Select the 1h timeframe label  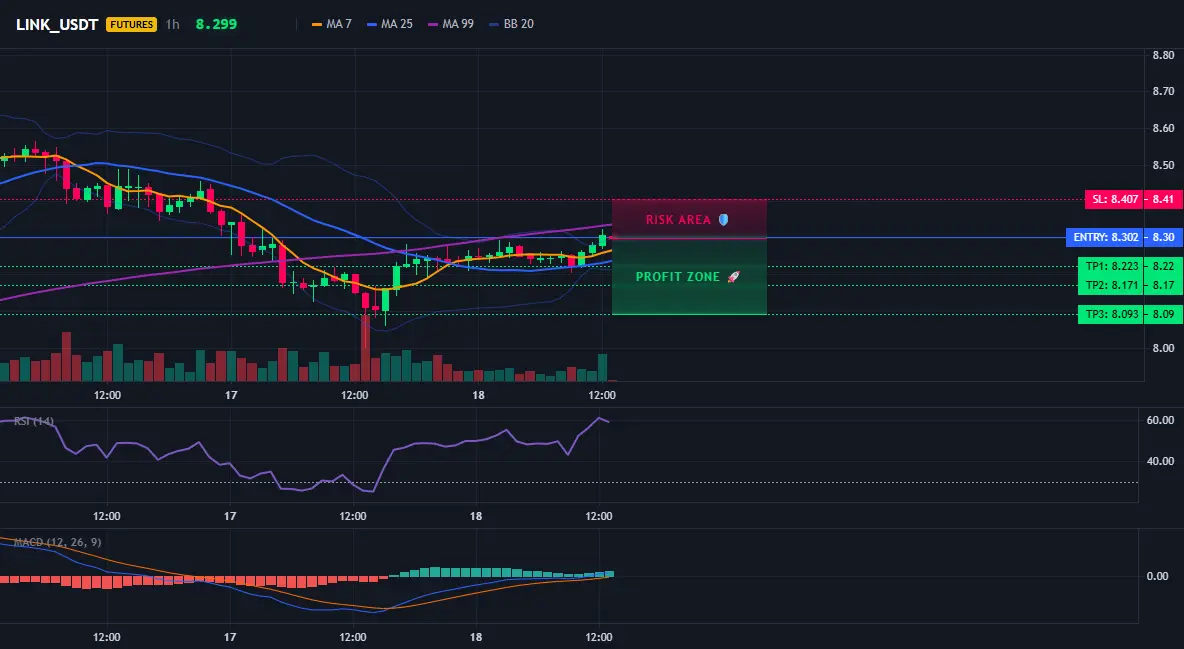173,24
